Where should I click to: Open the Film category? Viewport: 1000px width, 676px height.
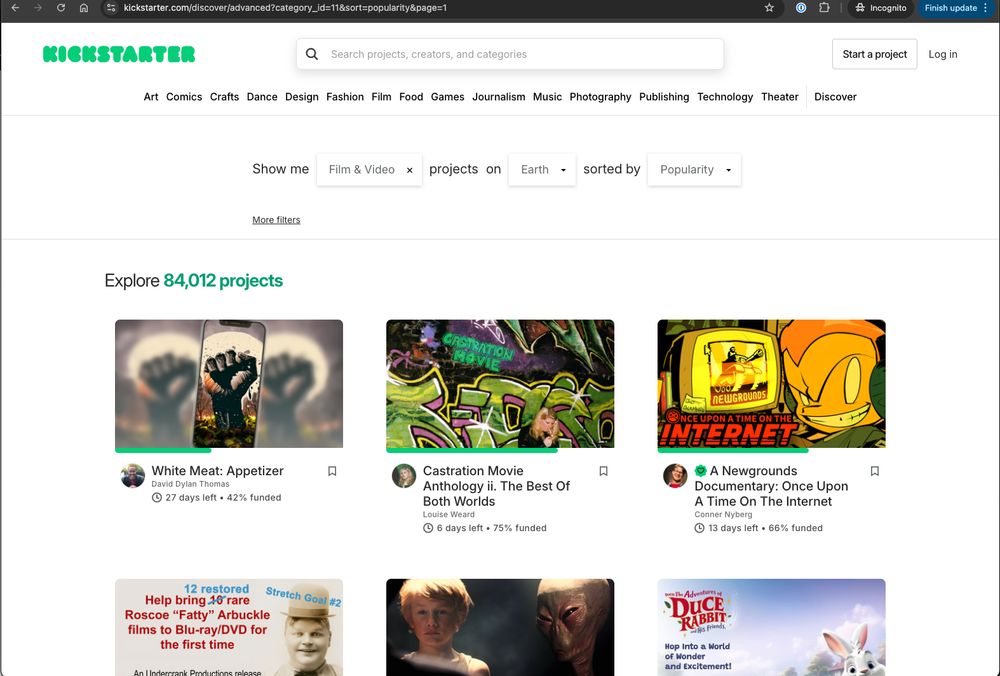click(381, 97)
